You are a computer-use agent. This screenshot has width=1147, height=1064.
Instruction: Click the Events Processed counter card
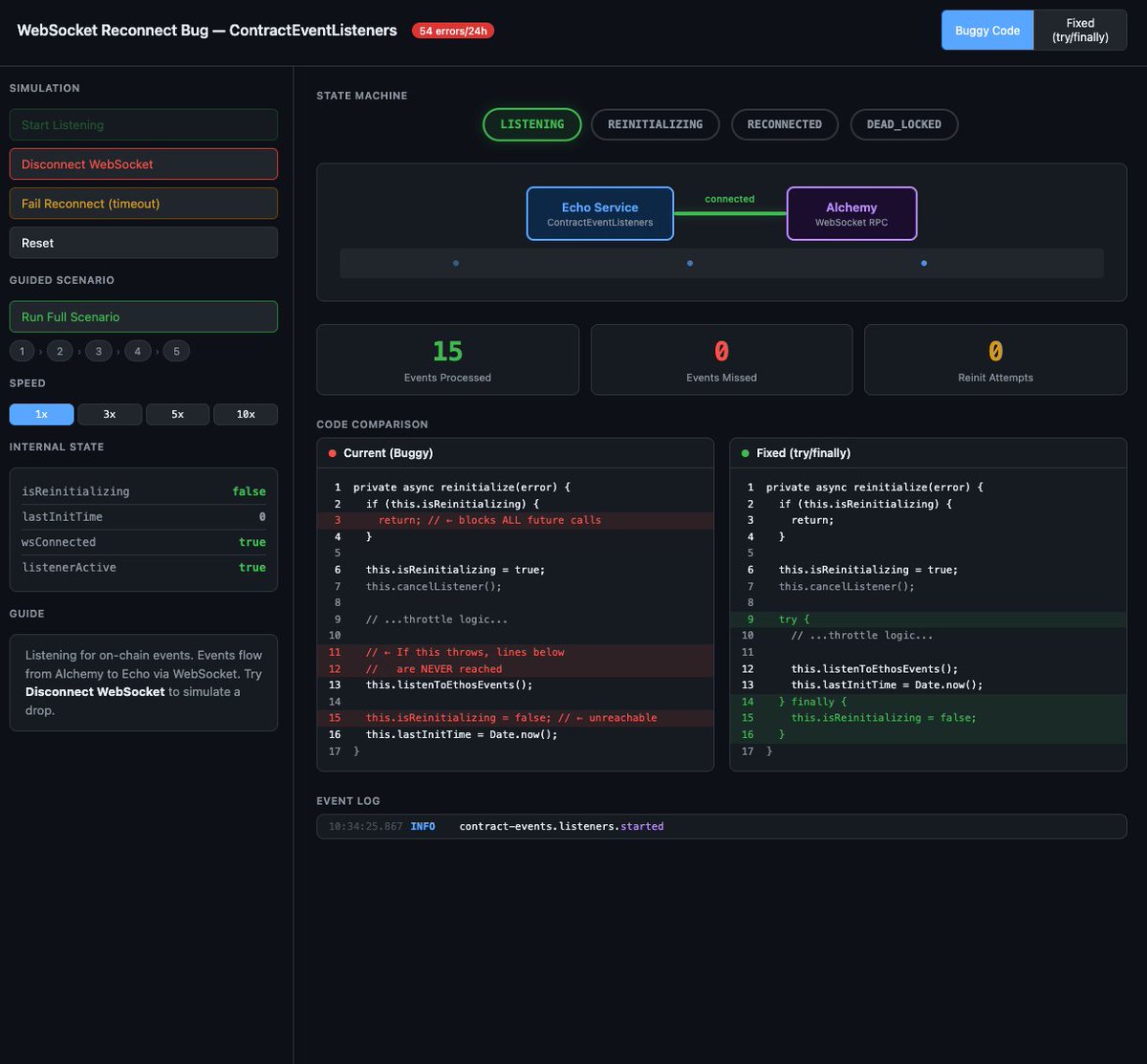click(x=447, y=359)
